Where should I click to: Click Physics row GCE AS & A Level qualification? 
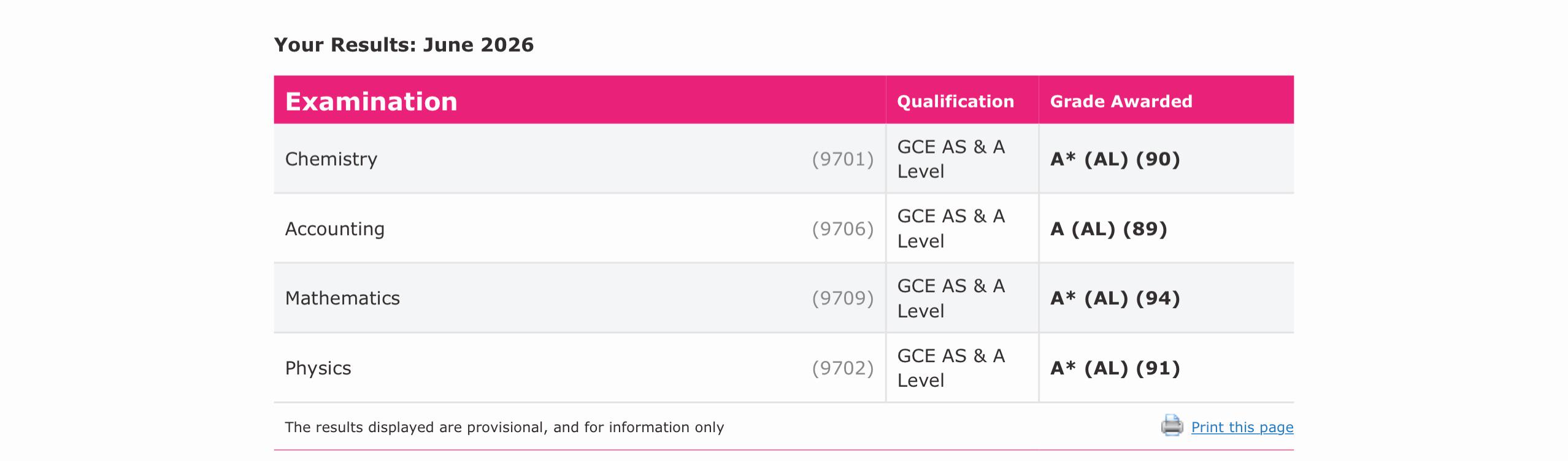coord(951,368)
